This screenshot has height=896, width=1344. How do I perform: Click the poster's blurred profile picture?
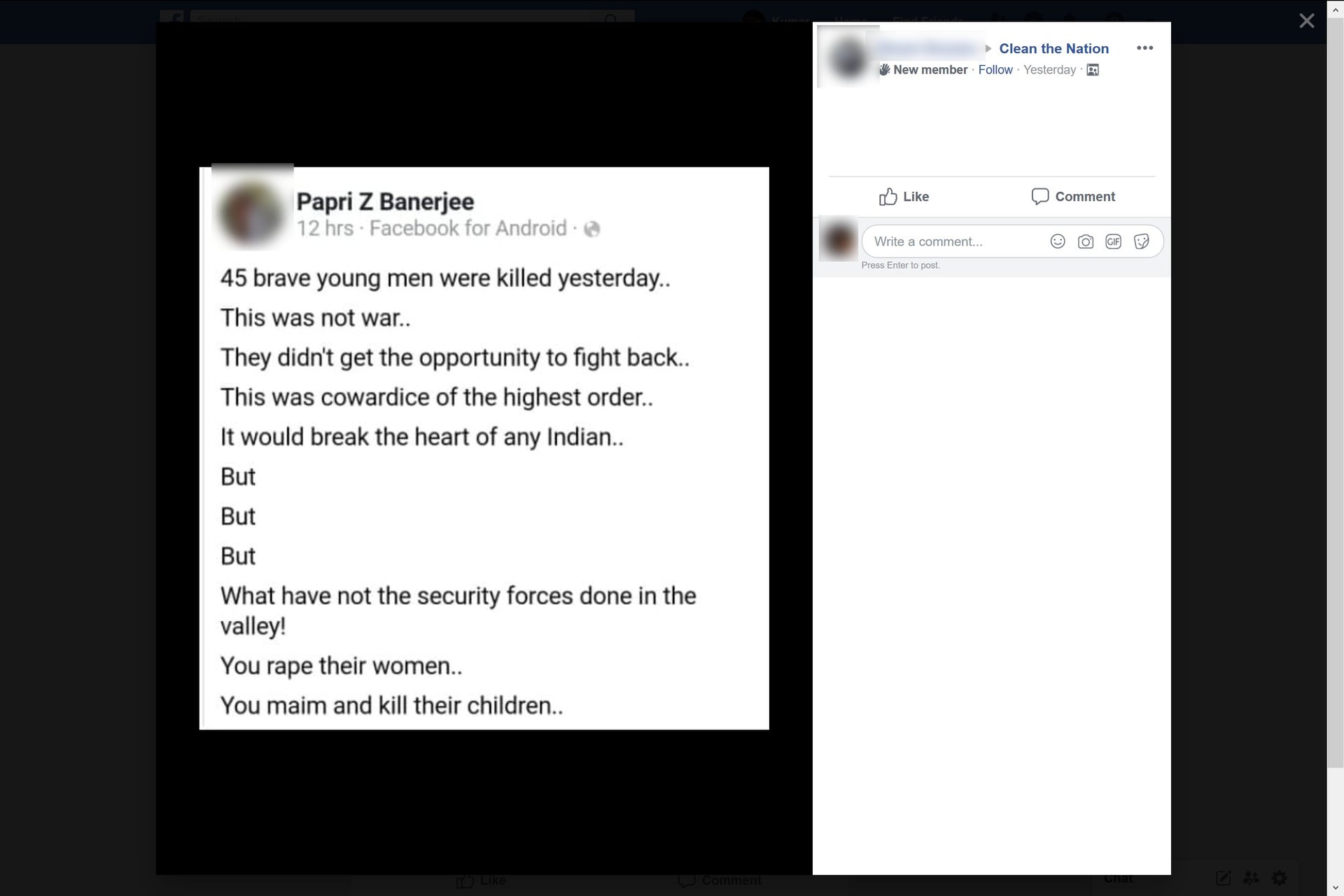848,57
